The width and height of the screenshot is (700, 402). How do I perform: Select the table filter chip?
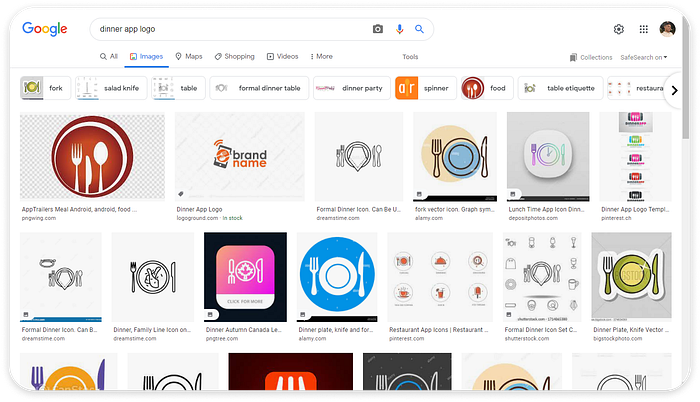[178, 88]
